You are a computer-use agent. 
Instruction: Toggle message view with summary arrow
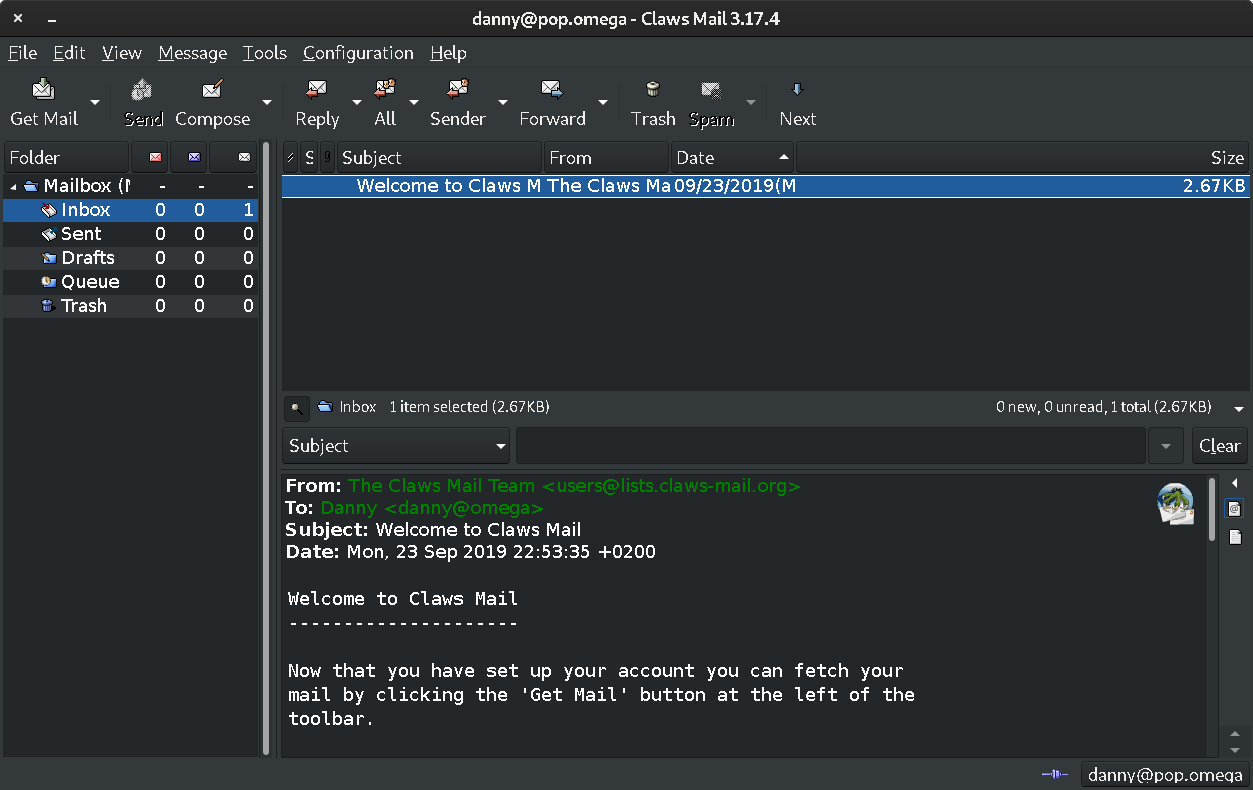point(1239,409)
